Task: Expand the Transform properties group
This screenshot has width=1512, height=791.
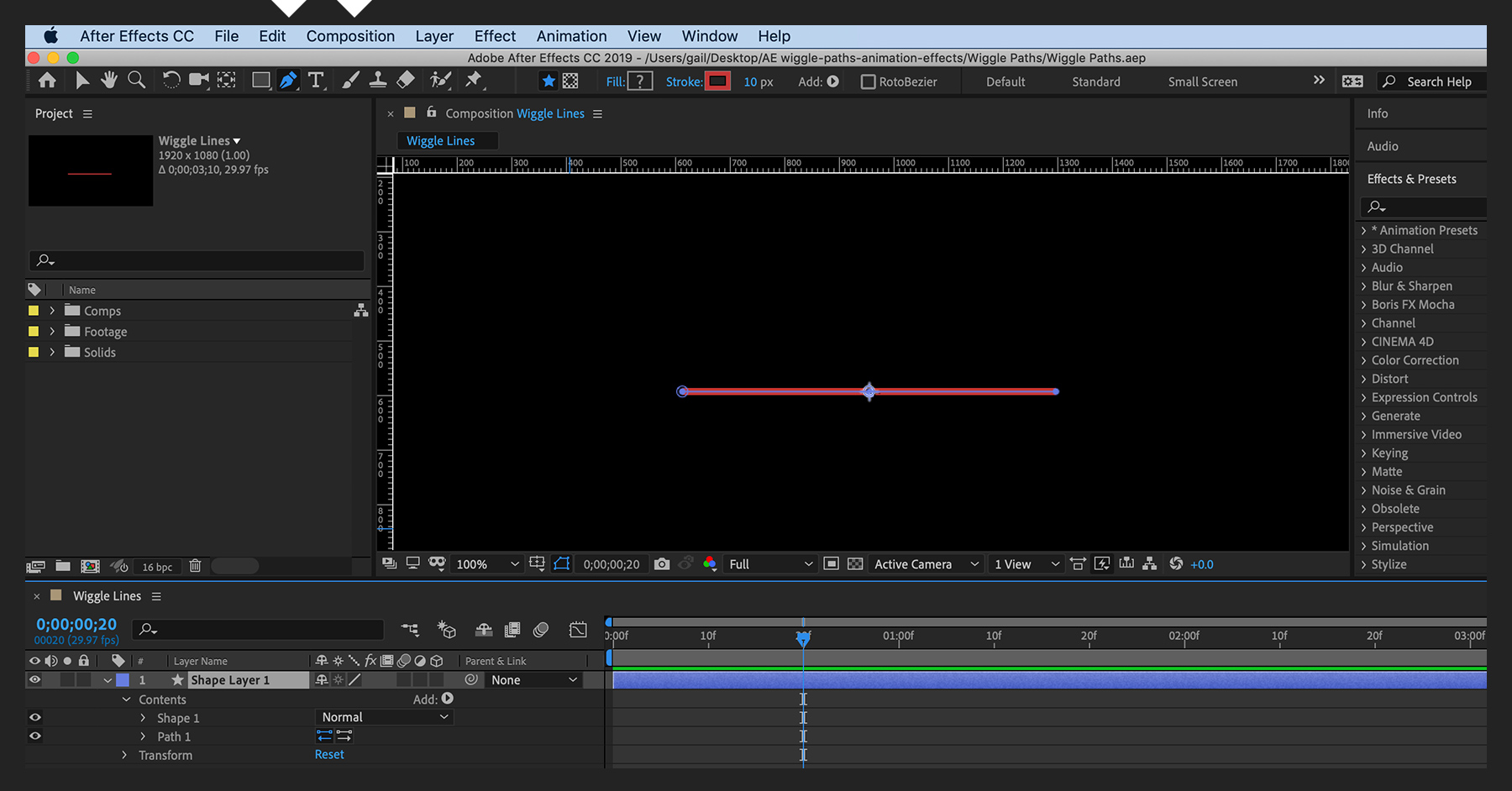Action: click(124, 755)
